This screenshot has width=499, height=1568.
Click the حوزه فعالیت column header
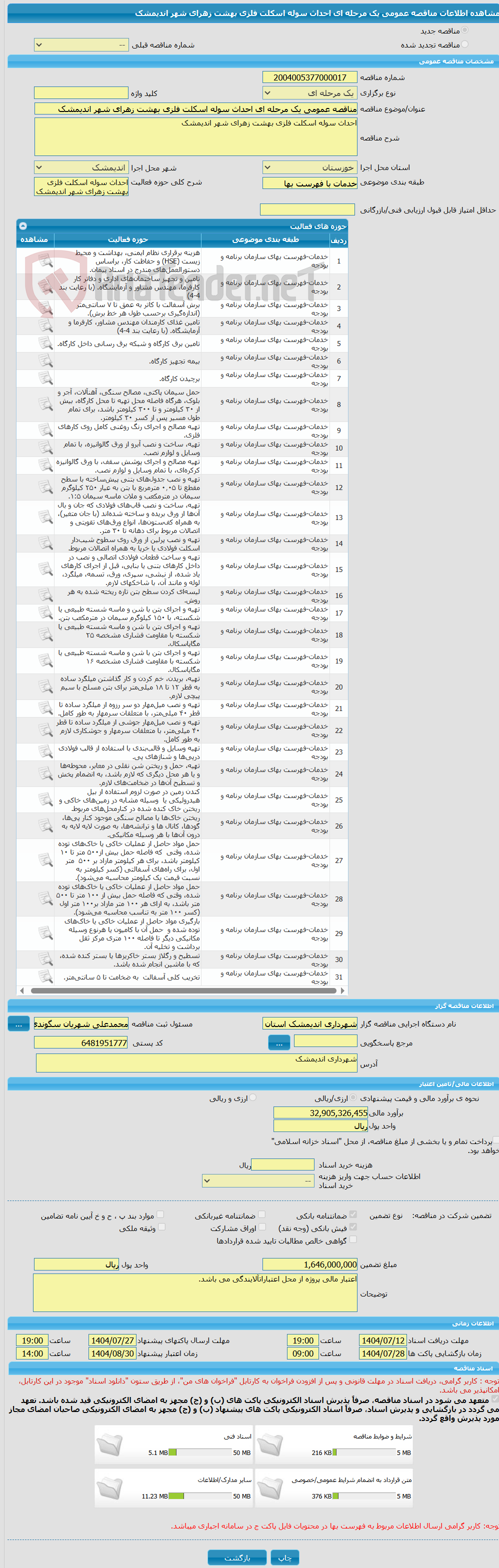(x=128, y=240)
